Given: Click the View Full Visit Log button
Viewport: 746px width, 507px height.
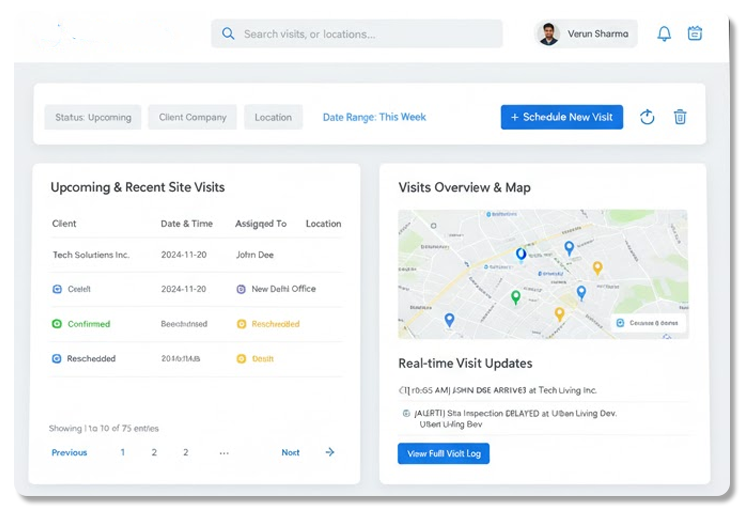Looking at the screenshot, I should (x=443, y=454).
